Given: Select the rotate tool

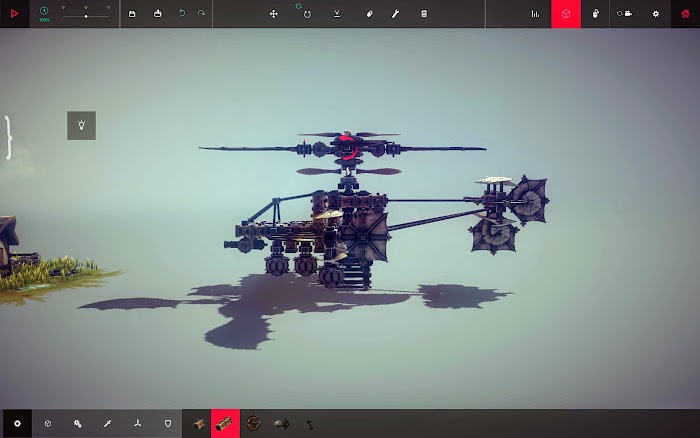Looking at the screenshot, I should pos(307,14).
